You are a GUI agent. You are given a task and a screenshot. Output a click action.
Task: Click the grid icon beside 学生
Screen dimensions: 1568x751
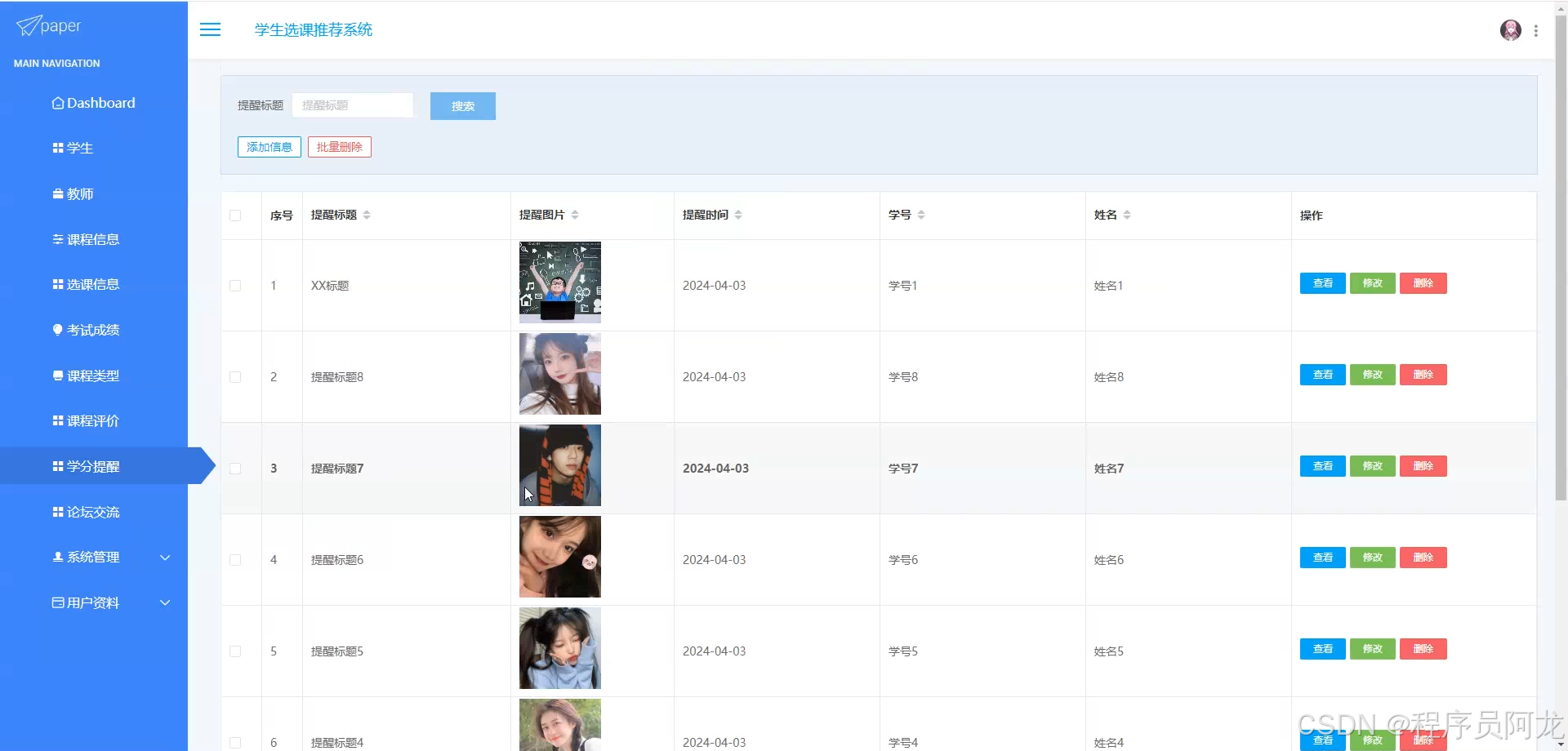tap(58, 148)
